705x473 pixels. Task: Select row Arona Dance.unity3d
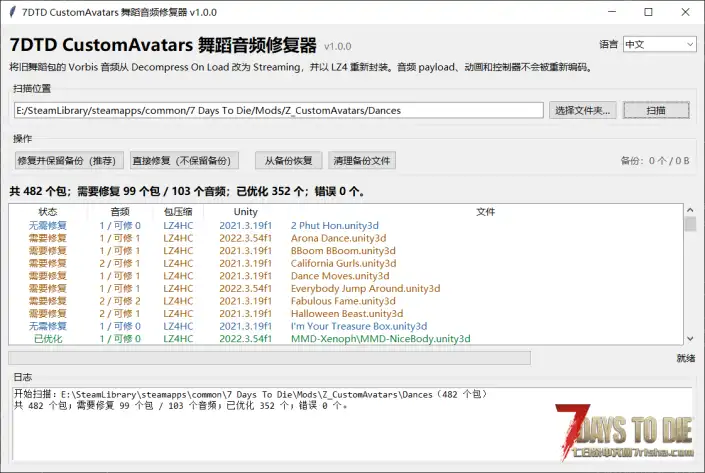(346, 238)
